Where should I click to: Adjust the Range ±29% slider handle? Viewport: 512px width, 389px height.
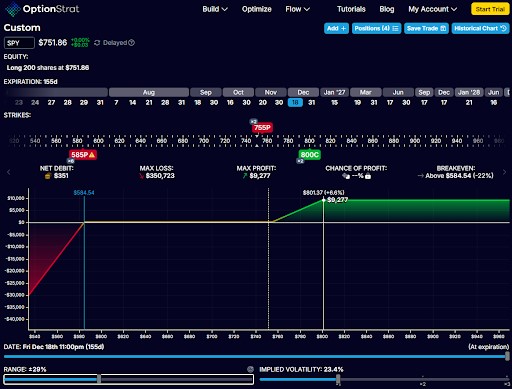(x=99, y=379)
